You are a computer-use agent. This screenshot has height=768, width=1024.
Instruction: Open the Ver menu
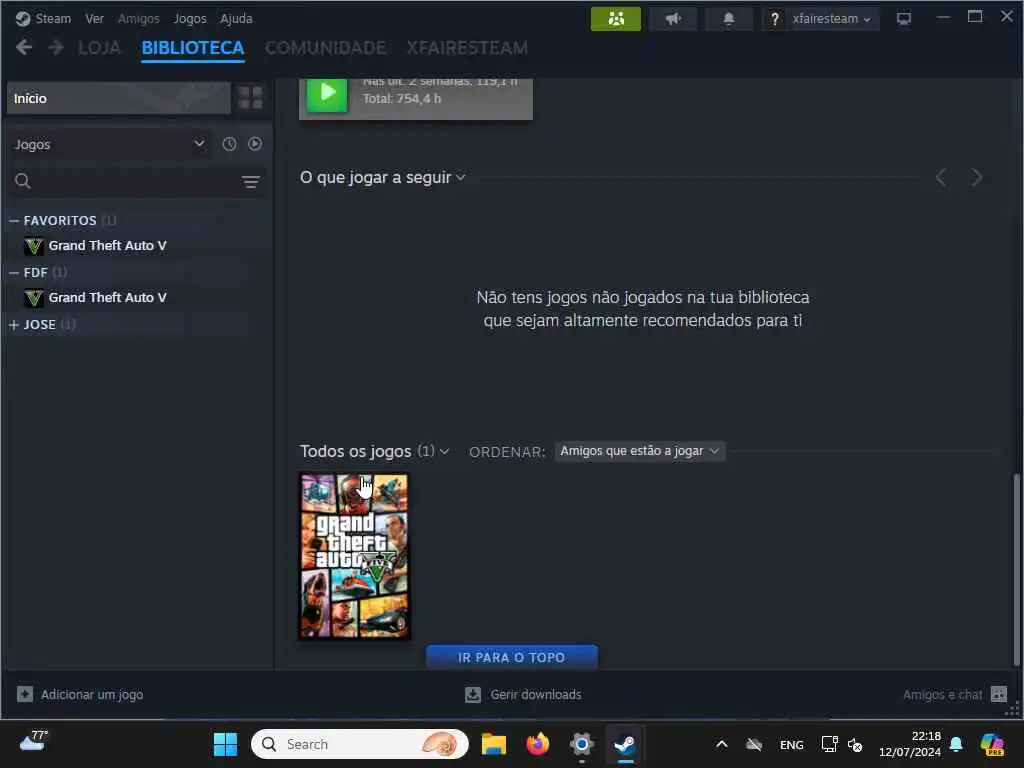click(94, 18)
